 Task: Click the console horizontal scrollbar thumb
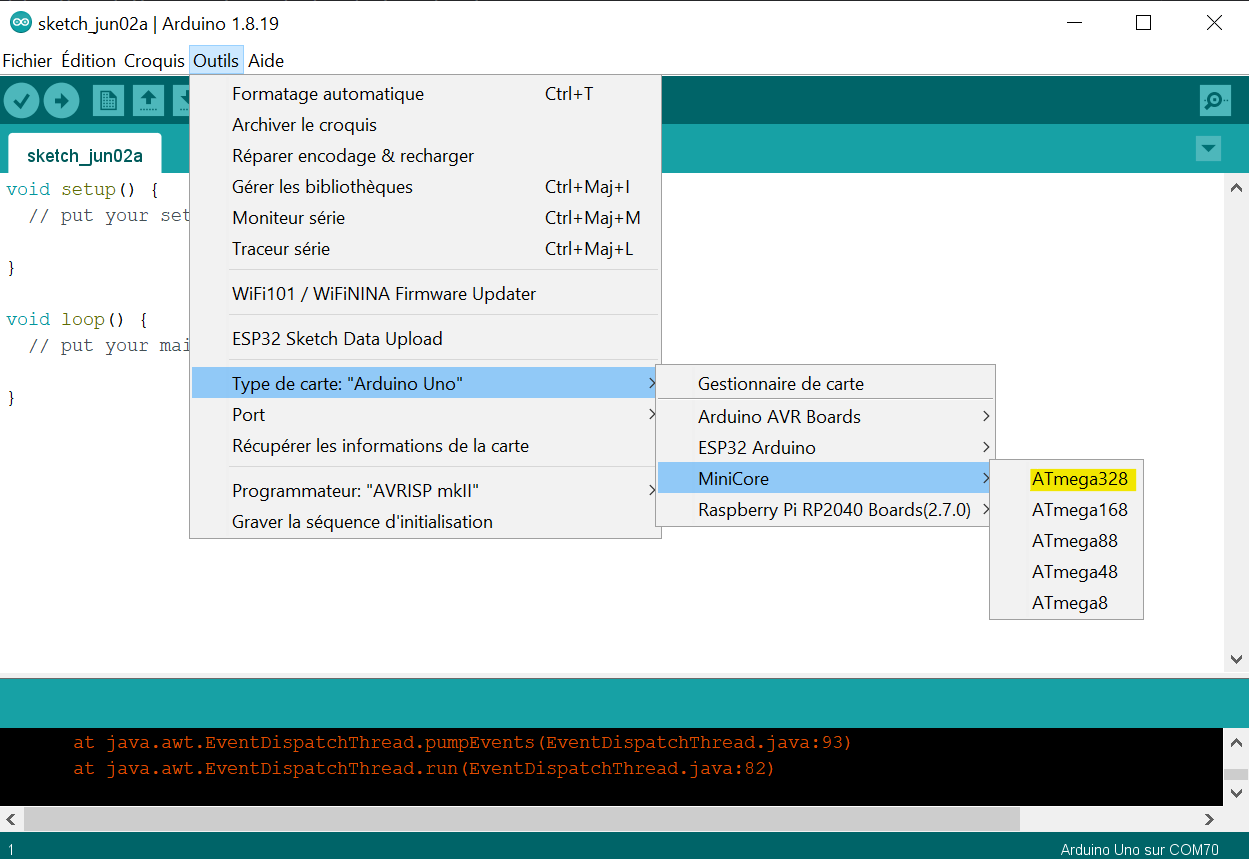coord(522,819)
